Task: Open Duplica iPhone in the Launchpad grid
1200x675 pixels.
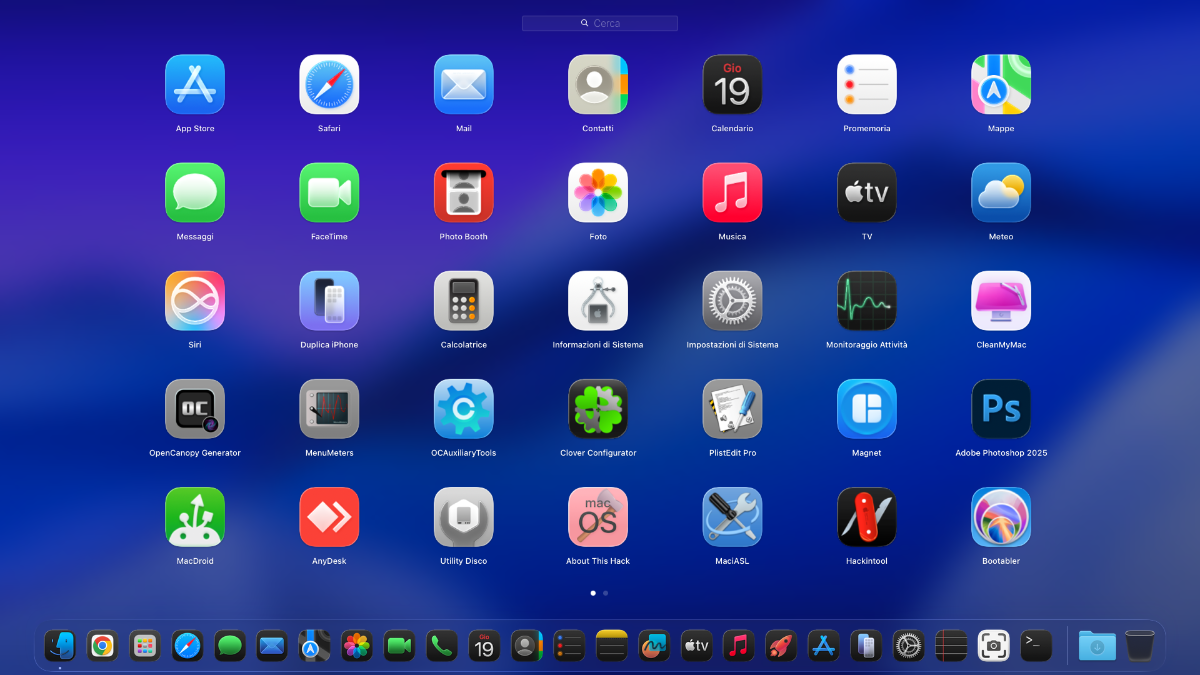Action: coord(329,301)
